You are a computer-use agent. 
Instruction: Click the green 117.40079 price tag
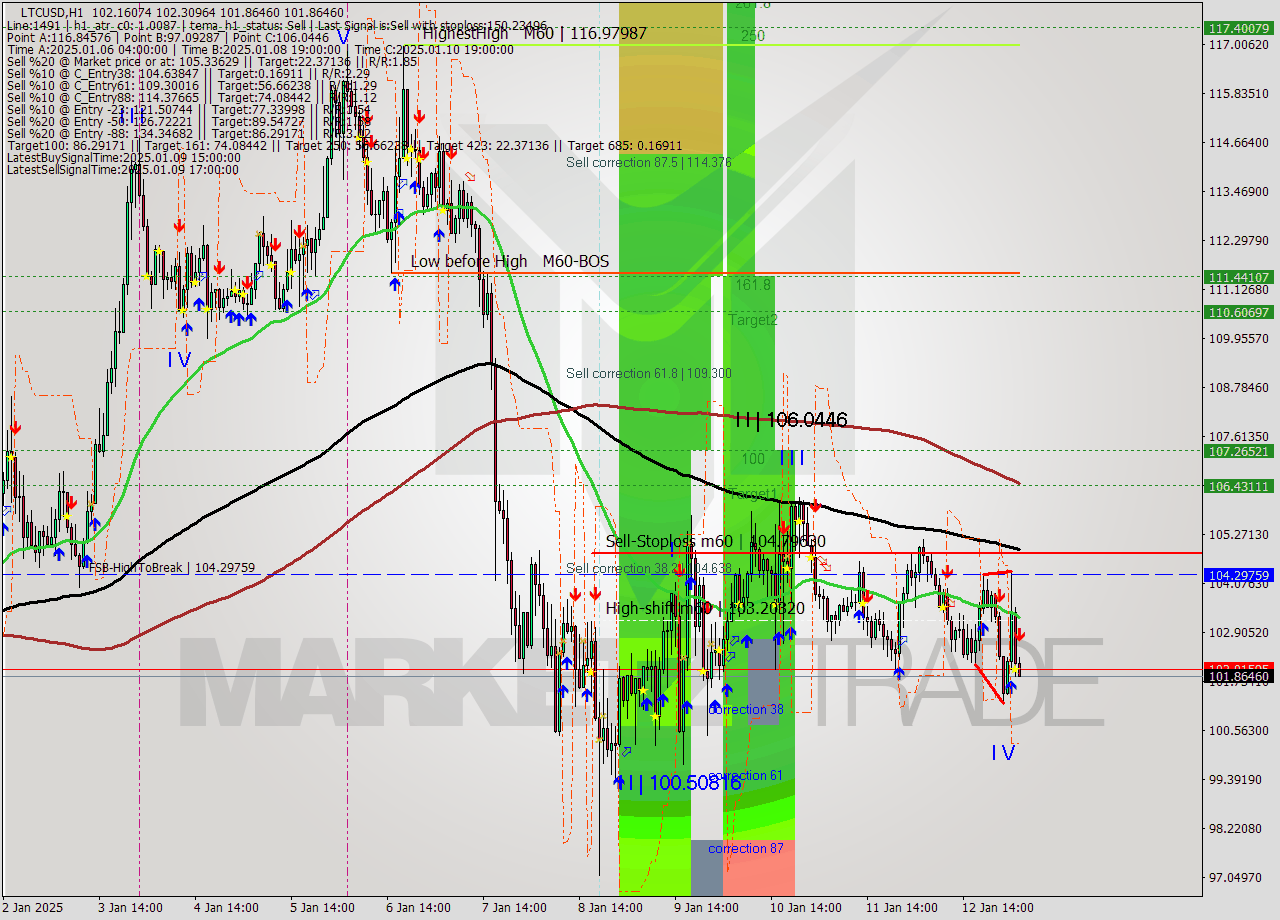[x=1239, y=28]
